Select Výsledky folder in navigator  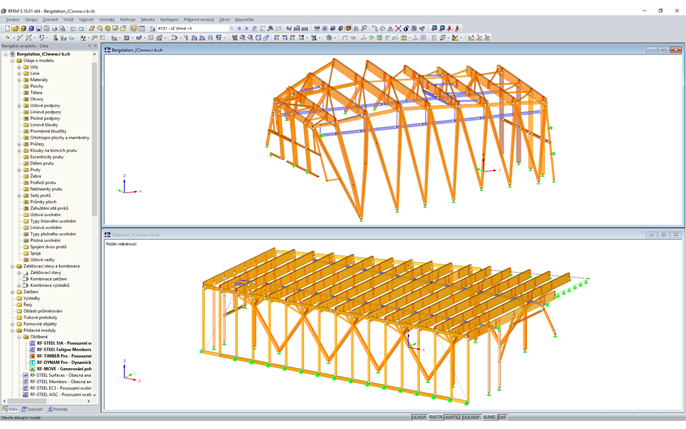pyautogui.click(x=32, y=298)
